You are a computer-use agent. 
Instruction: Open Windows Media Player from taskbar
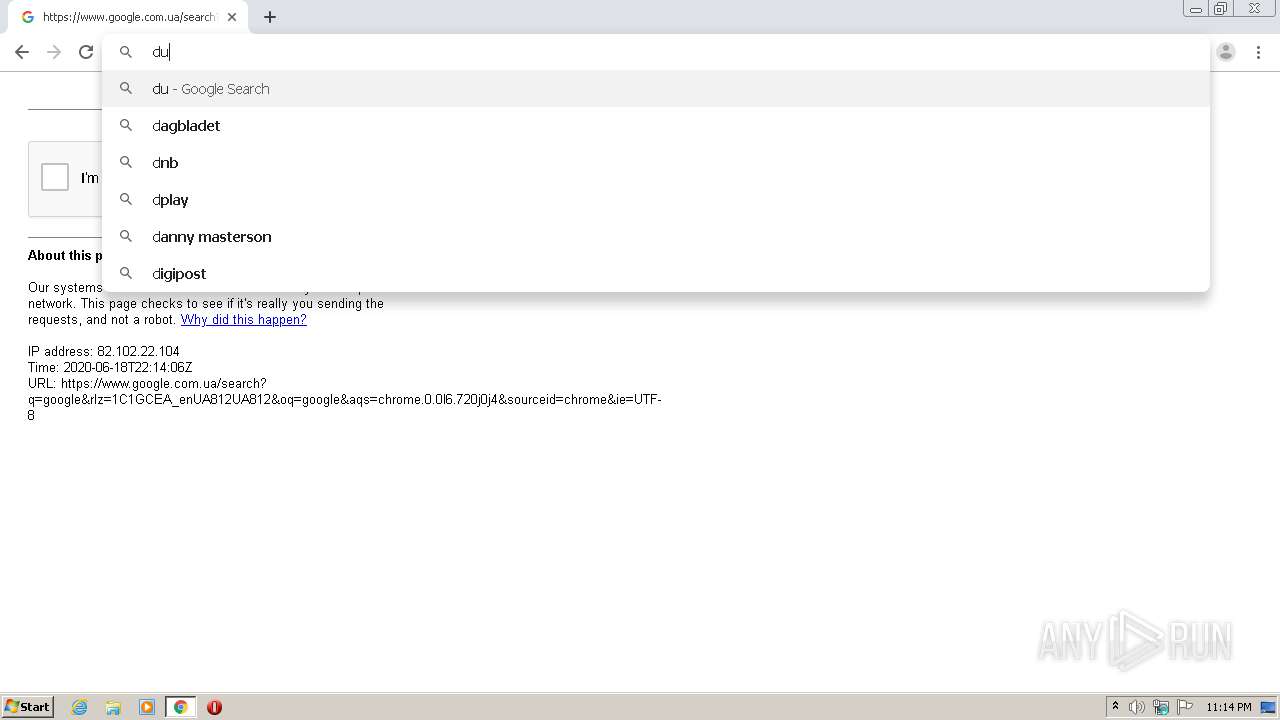tap(147, 707)
